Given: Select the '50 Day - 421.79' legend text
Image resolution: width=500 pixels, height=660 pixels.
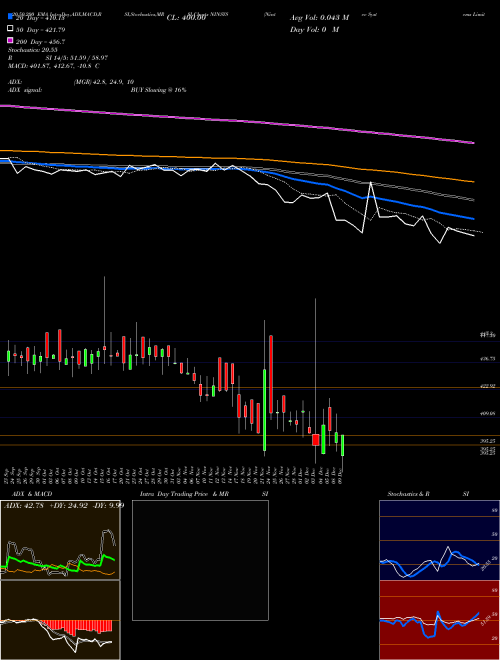Looking at the screenshot, I should point(41,30).
